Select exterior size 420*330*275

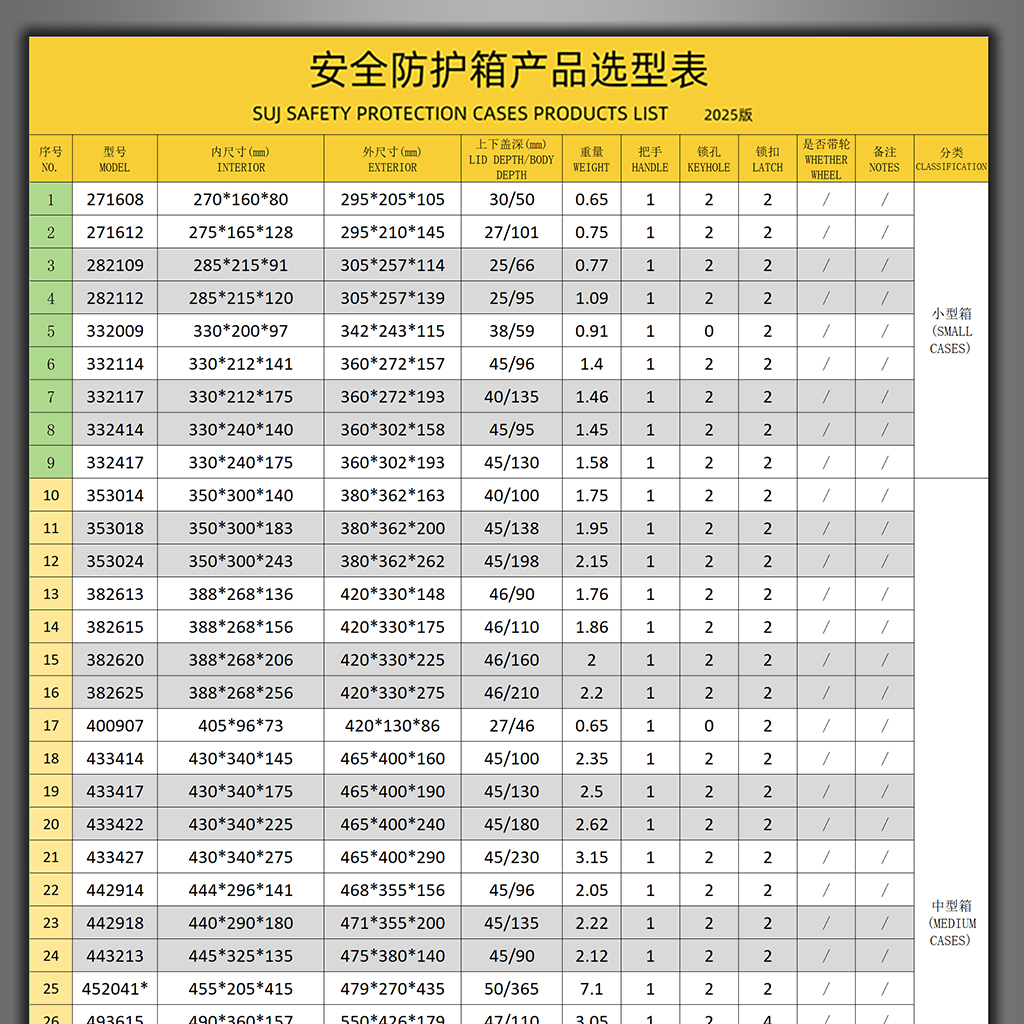click(392, 692)
